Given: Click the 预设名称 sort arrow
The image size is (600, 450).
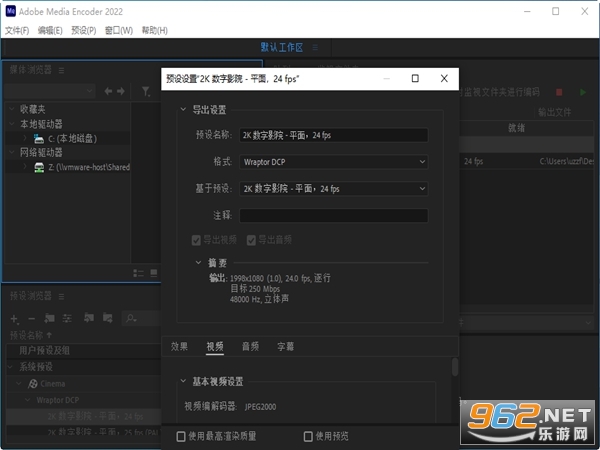Looking at the screenshot, I should click(49, 335).
